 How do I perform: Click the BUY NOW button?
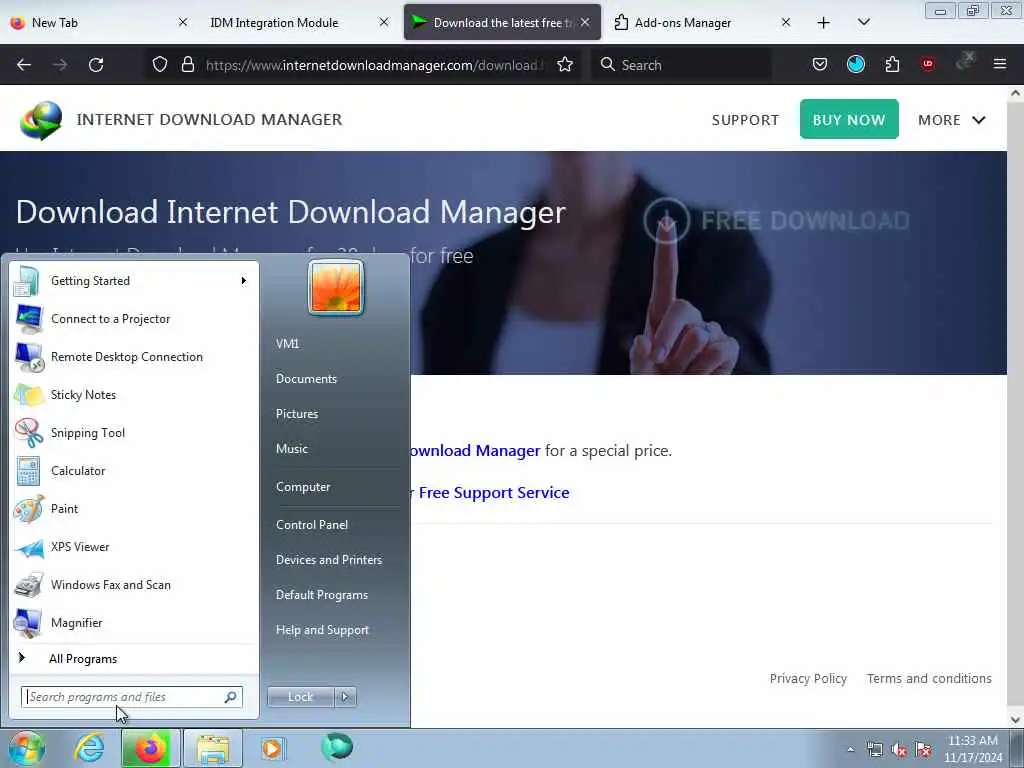[x=849, y=120]
